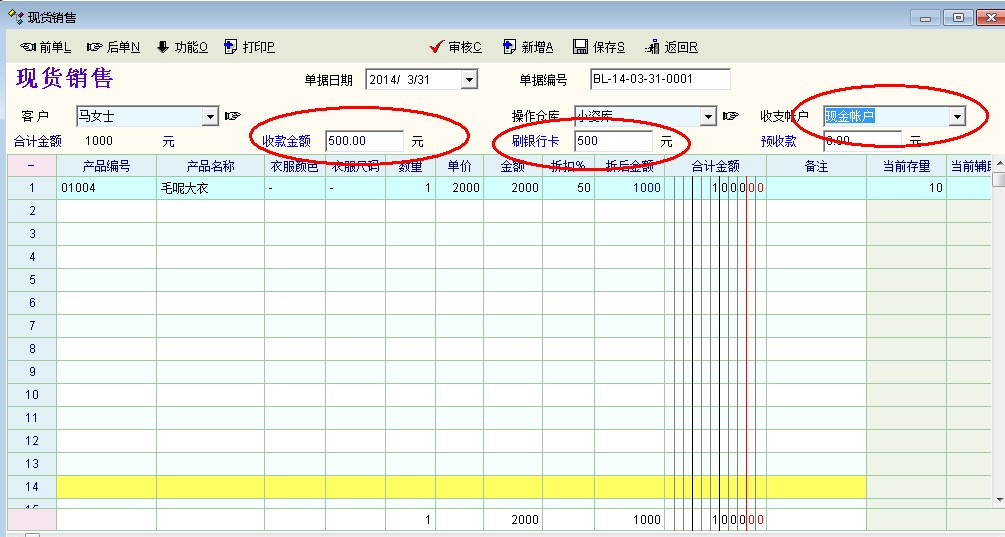Screen dimensions: 1005x537
Task: Click the 产品编号 column header
Action: tap(106, 166)
